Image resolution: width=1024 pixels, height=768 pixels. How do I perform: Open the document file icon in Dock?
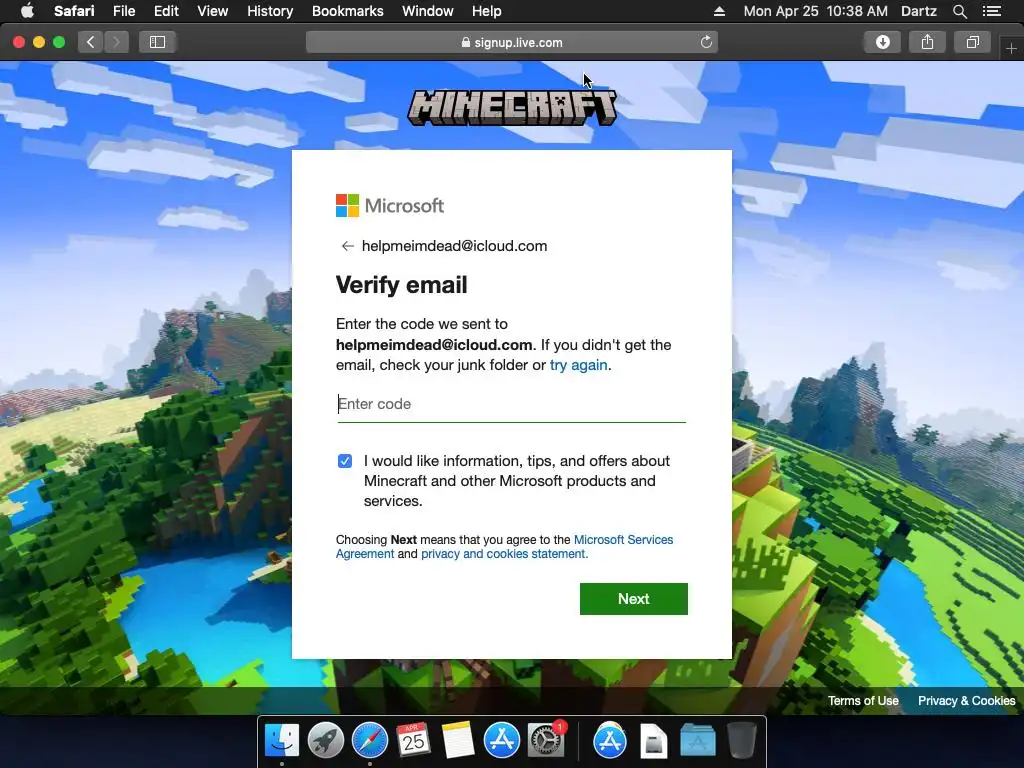[654, 742]
